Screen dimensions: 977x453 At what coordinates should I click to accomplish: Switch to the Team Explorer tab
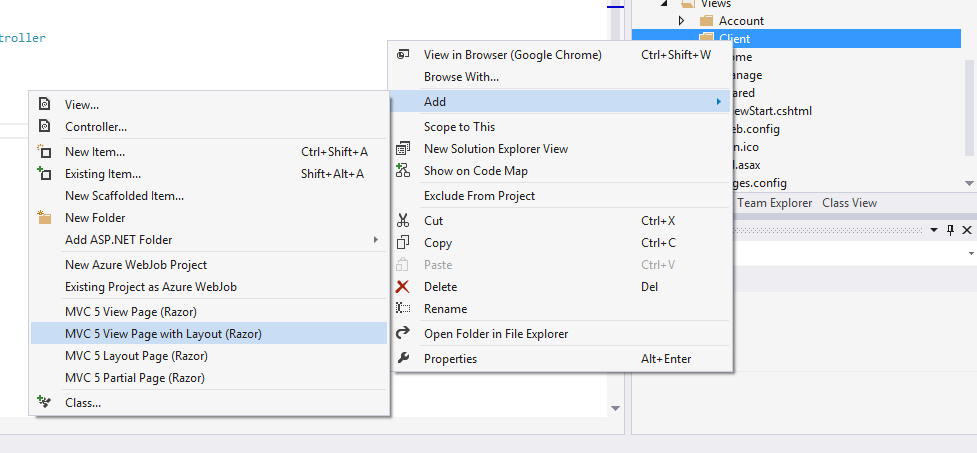[x=774, y=203]
